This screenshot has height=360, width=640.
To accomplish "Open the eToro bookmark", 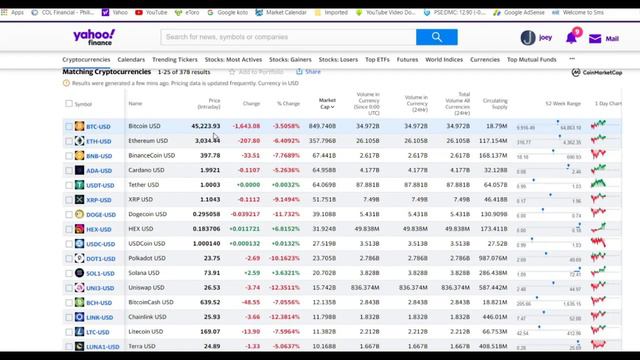I will tap(187, 13).
